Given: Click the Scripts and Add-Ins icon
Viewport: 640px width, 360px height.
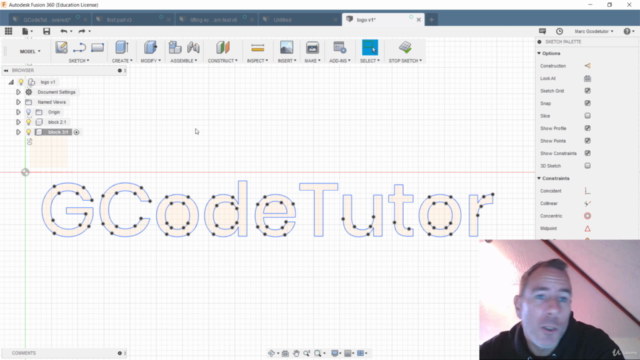Looking at the screenshot, I should (340, 47).
